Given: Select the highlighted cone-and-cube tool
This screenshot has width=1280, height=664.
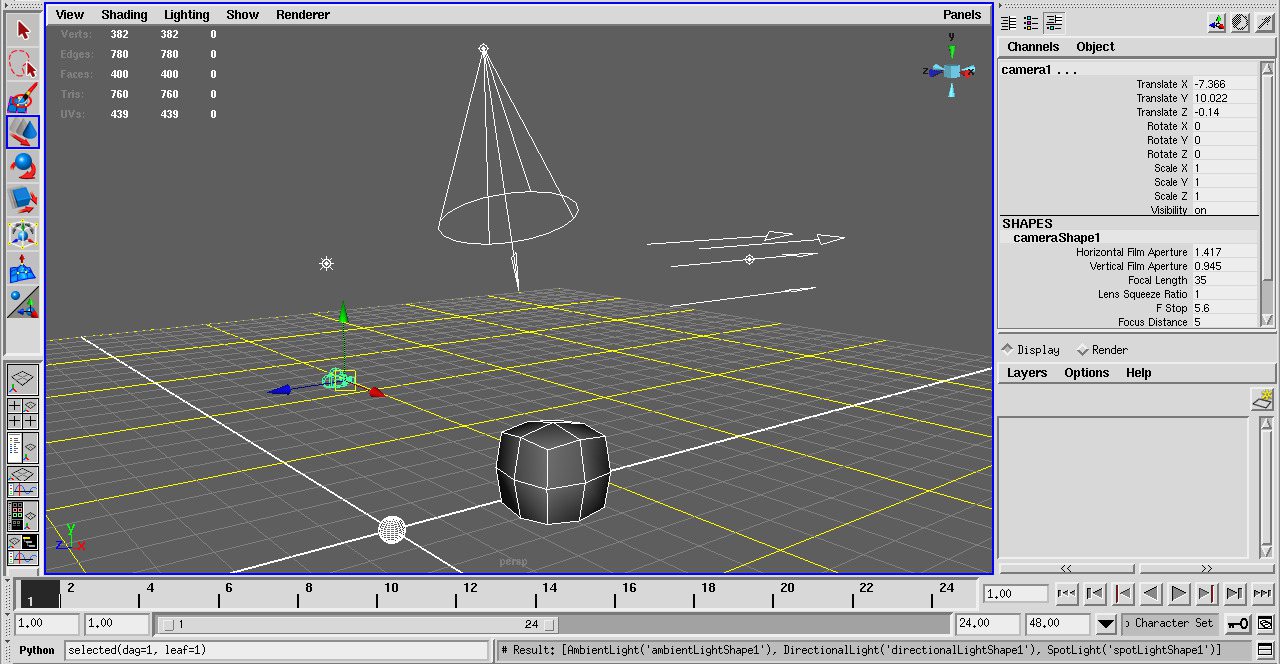Looking at the screenshot, I should (x=23, y=132).
